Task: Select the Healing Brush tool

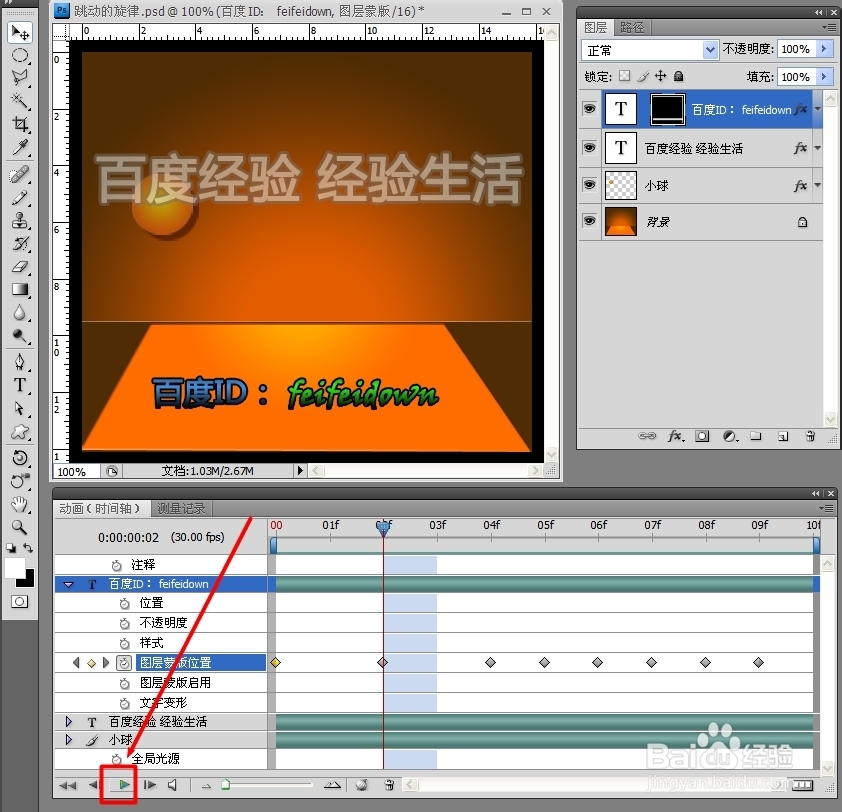Action: (x=20, y=175)
